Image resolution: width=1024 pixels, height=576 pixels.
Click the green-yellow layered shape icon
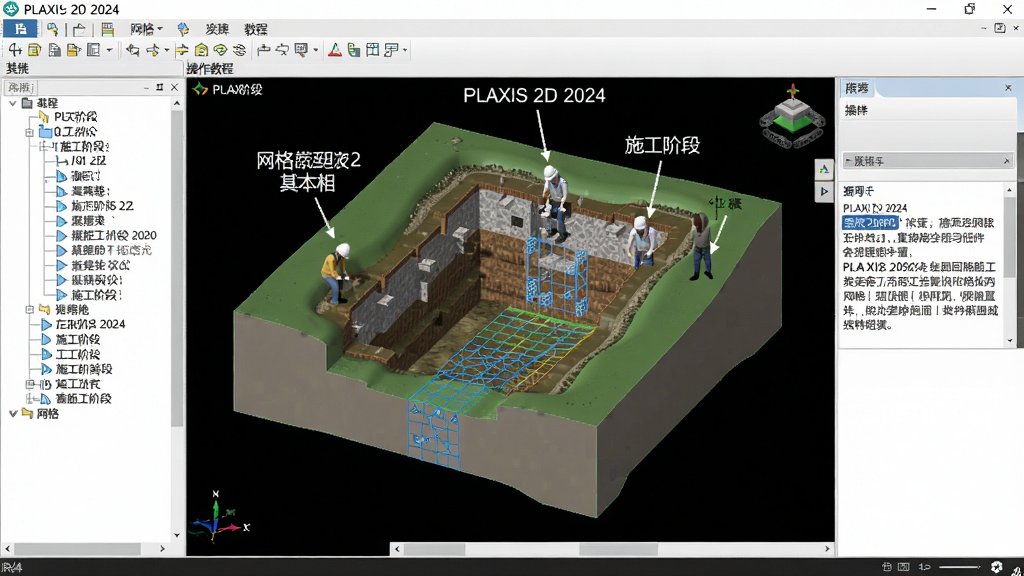click(x=221, y=50)
